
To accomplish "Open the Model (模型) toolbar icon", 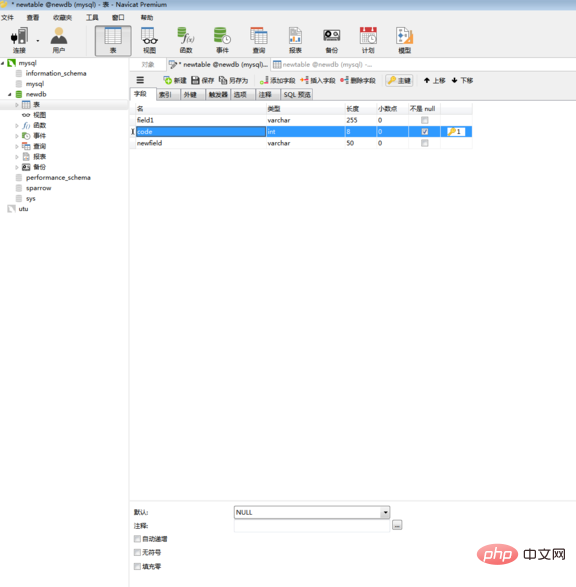I will [405, 40].
